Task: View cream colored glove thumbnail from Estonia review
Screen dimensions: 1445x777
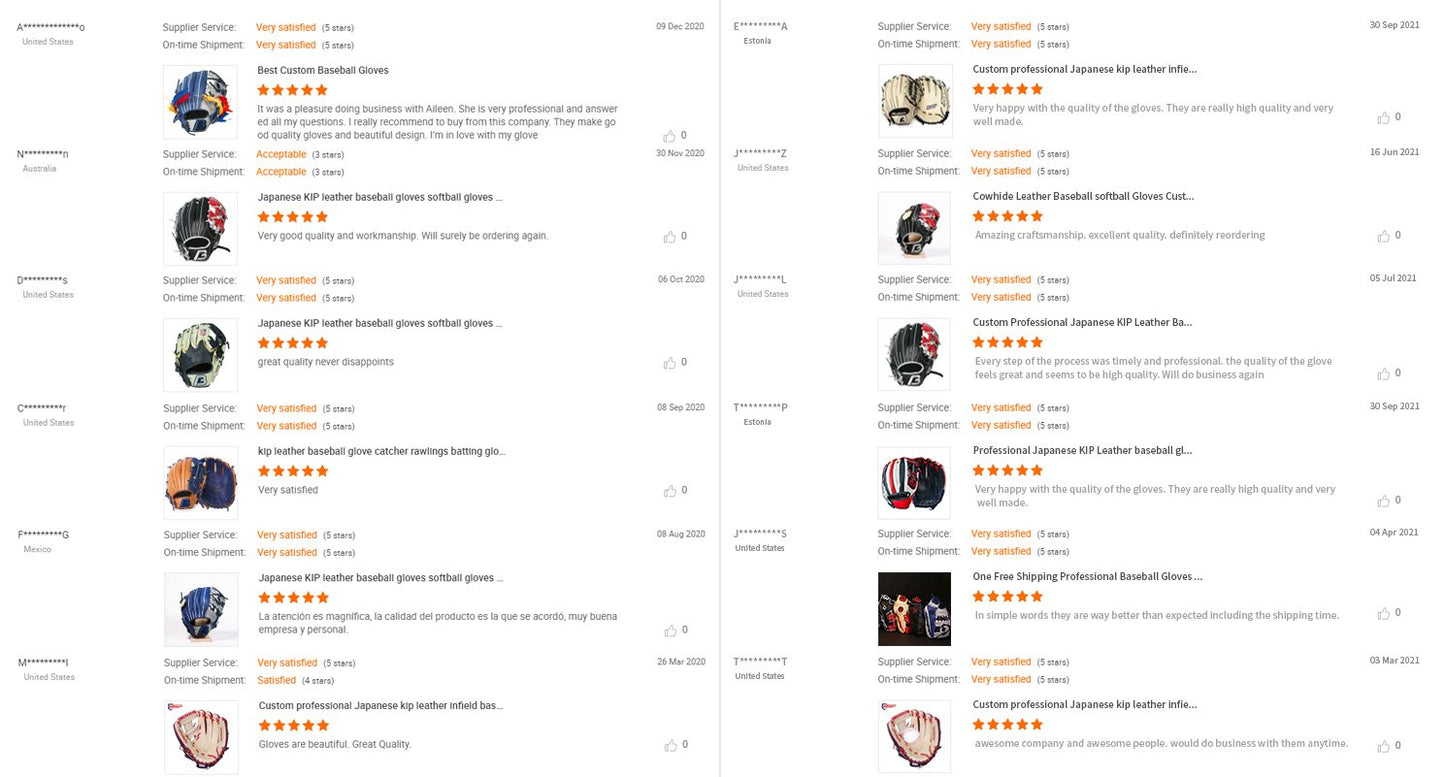Action: pyautogui.click(x=914, y=101)
